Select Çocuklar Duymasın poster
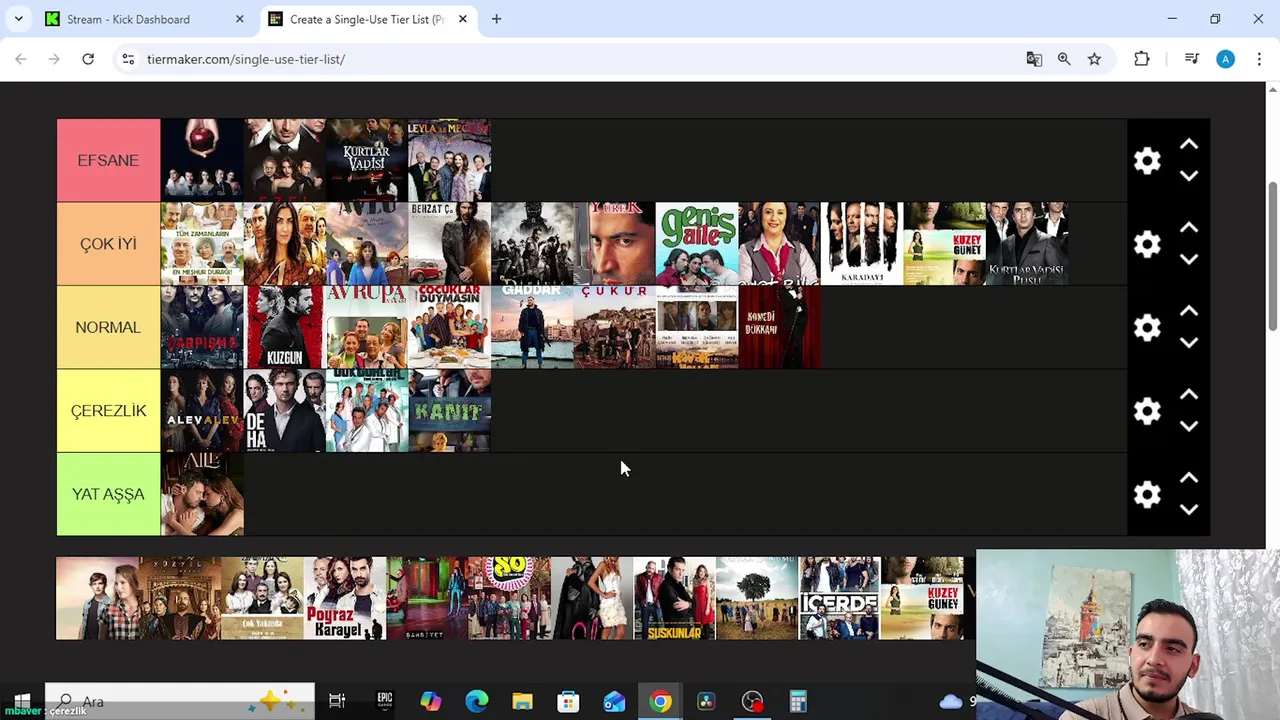The width and height of the screenshot is (1280, 720). (449, 327)
